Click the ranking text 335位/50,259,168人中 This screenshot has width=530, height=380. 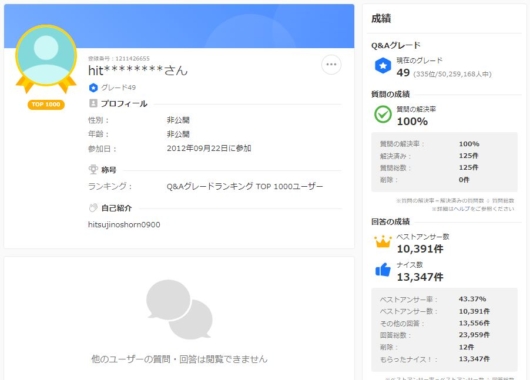[x=452, y=74]
